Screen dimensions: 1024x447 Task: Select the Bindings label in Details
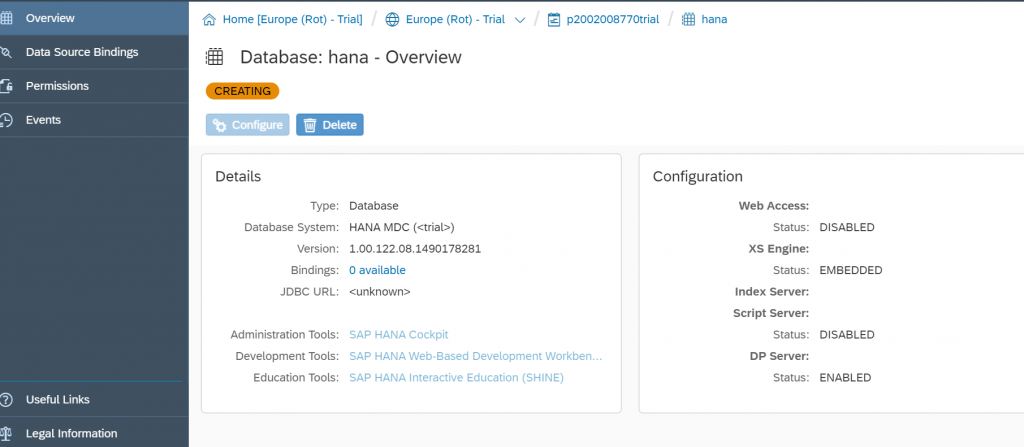pyautogui.click(x=315, y=270)
